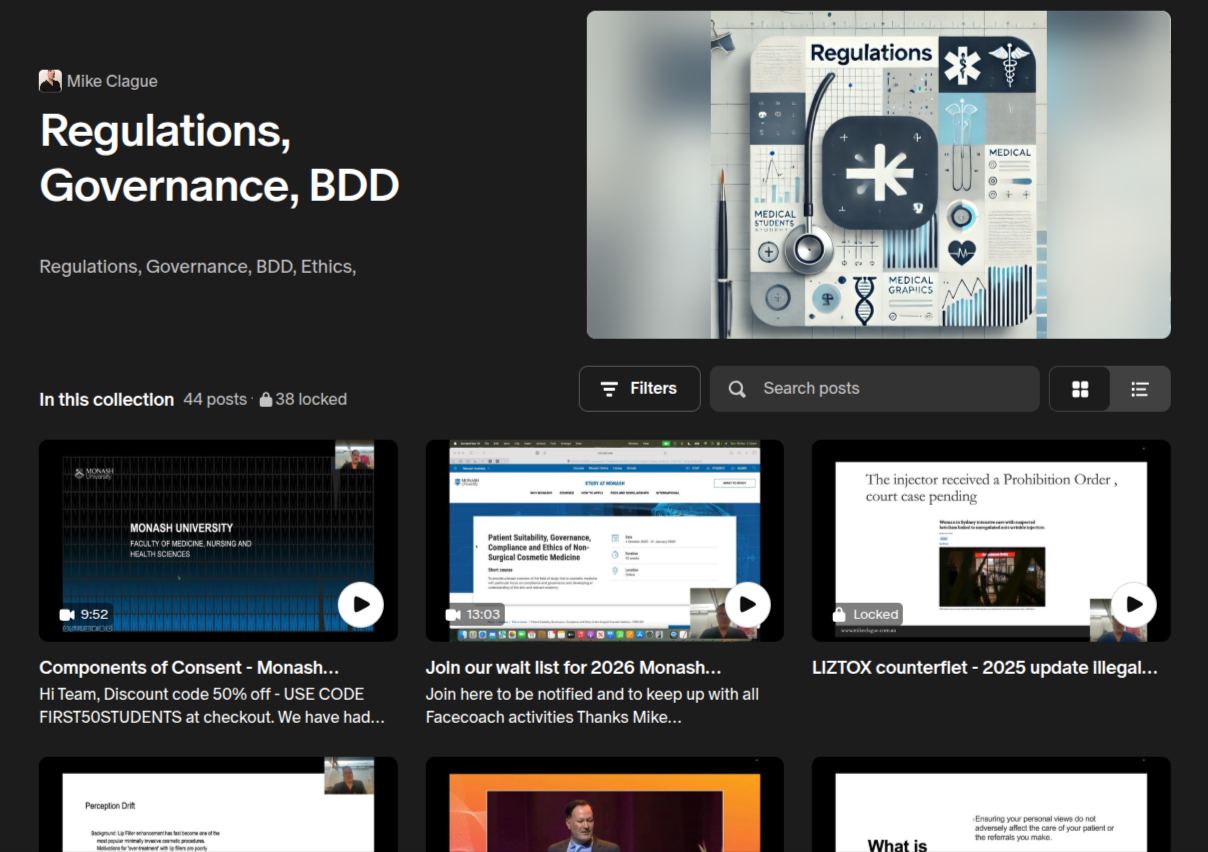Click the 'In this collection' heading

click(x=106, y=399)
